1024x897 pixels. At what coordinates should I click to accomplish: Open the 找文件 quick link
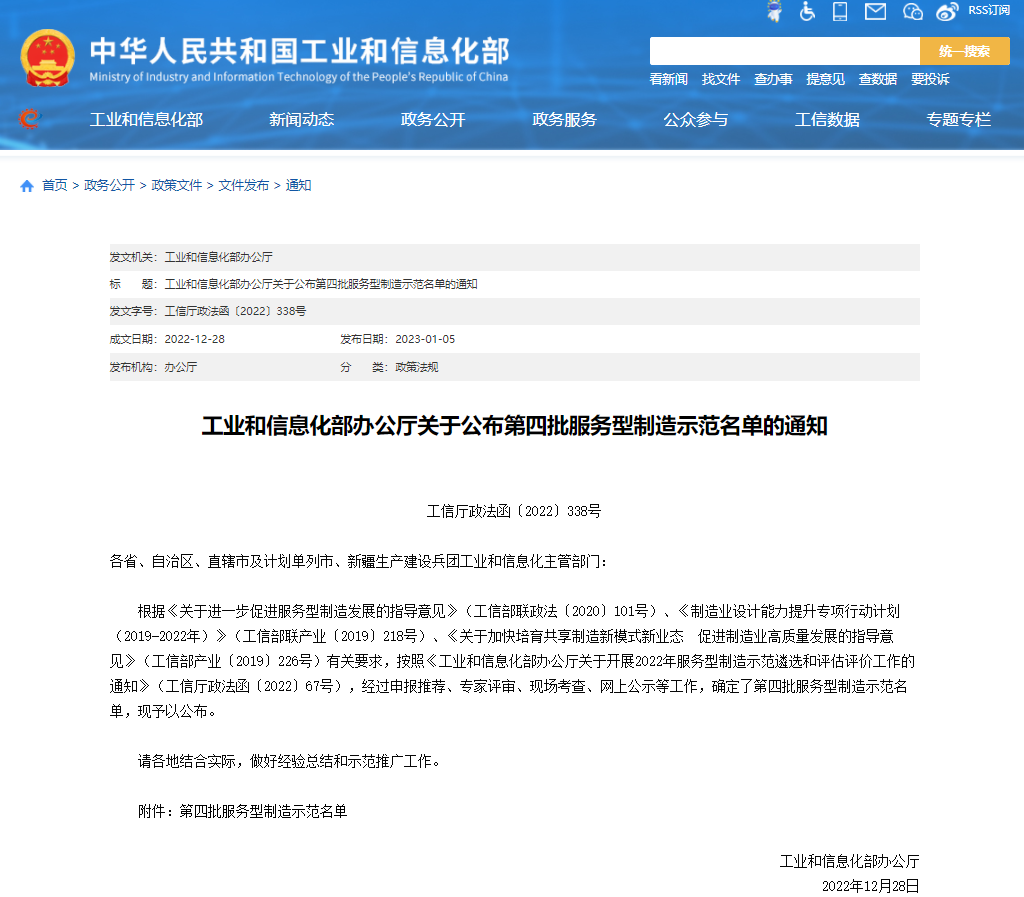click(x=721, y=79)
